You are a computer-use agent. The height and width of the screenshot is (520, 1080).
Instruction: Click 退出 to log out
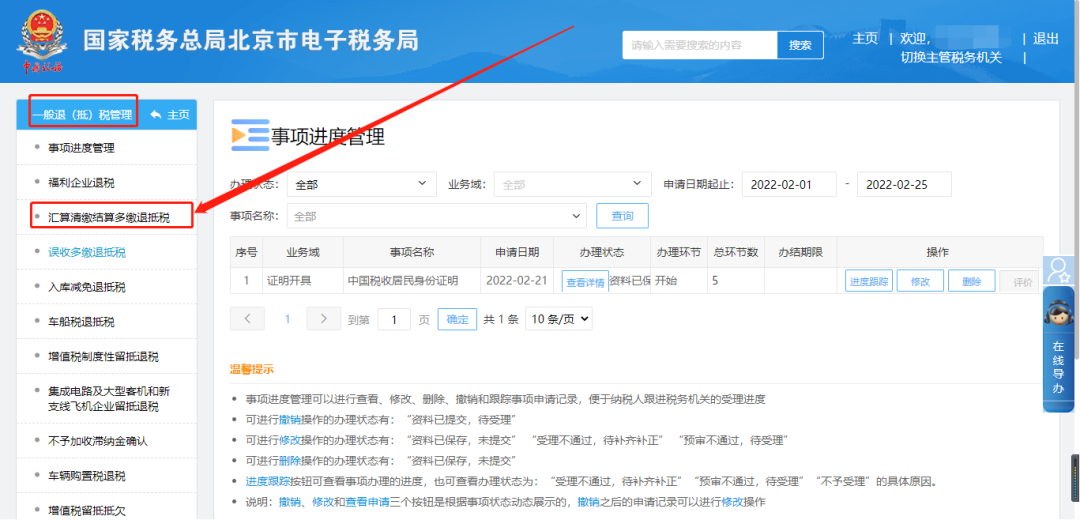pos(1046,39)
